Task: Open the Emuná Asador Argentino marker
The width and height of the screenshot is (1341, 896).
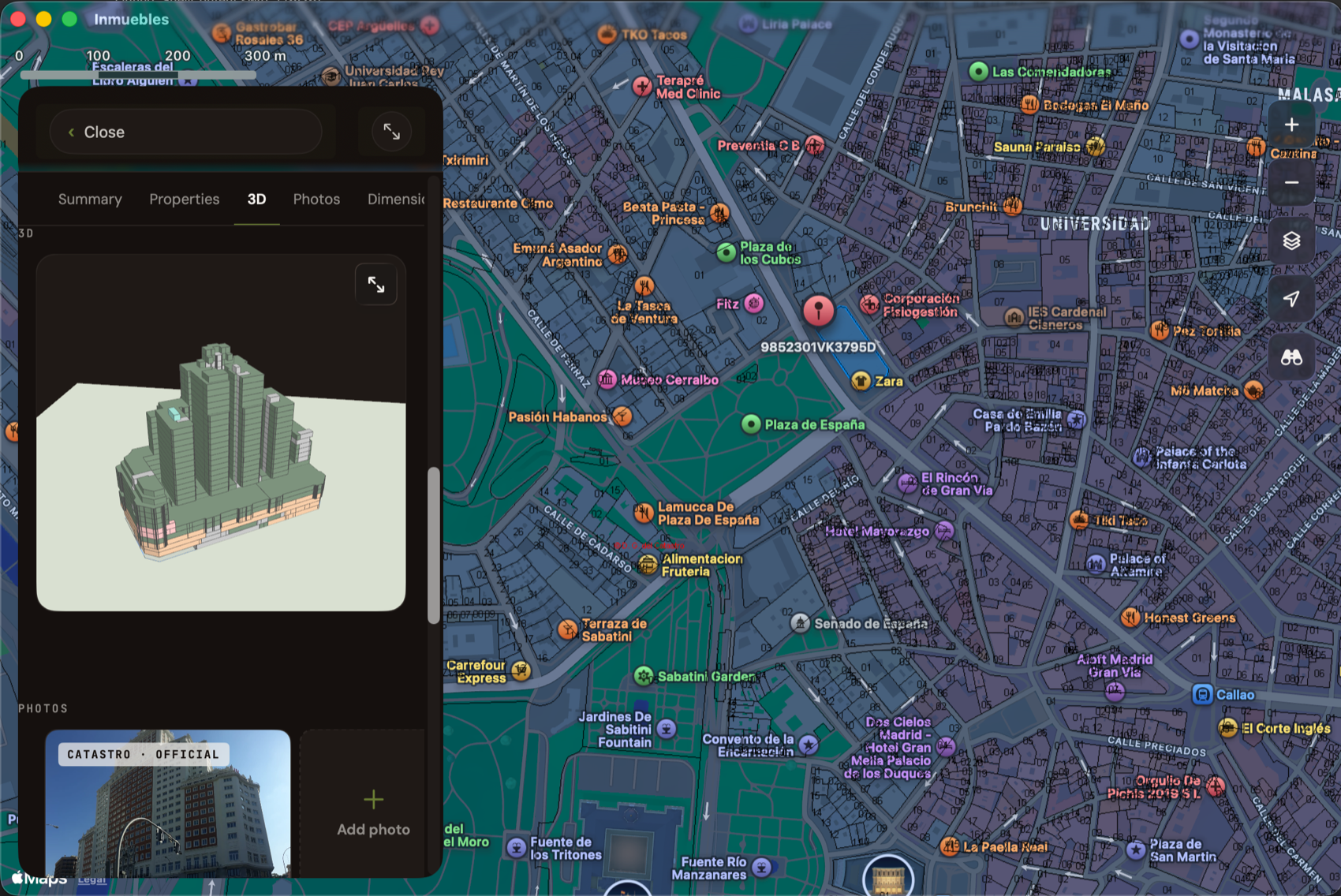Action: pyautogui.click(x=618, y=254)
